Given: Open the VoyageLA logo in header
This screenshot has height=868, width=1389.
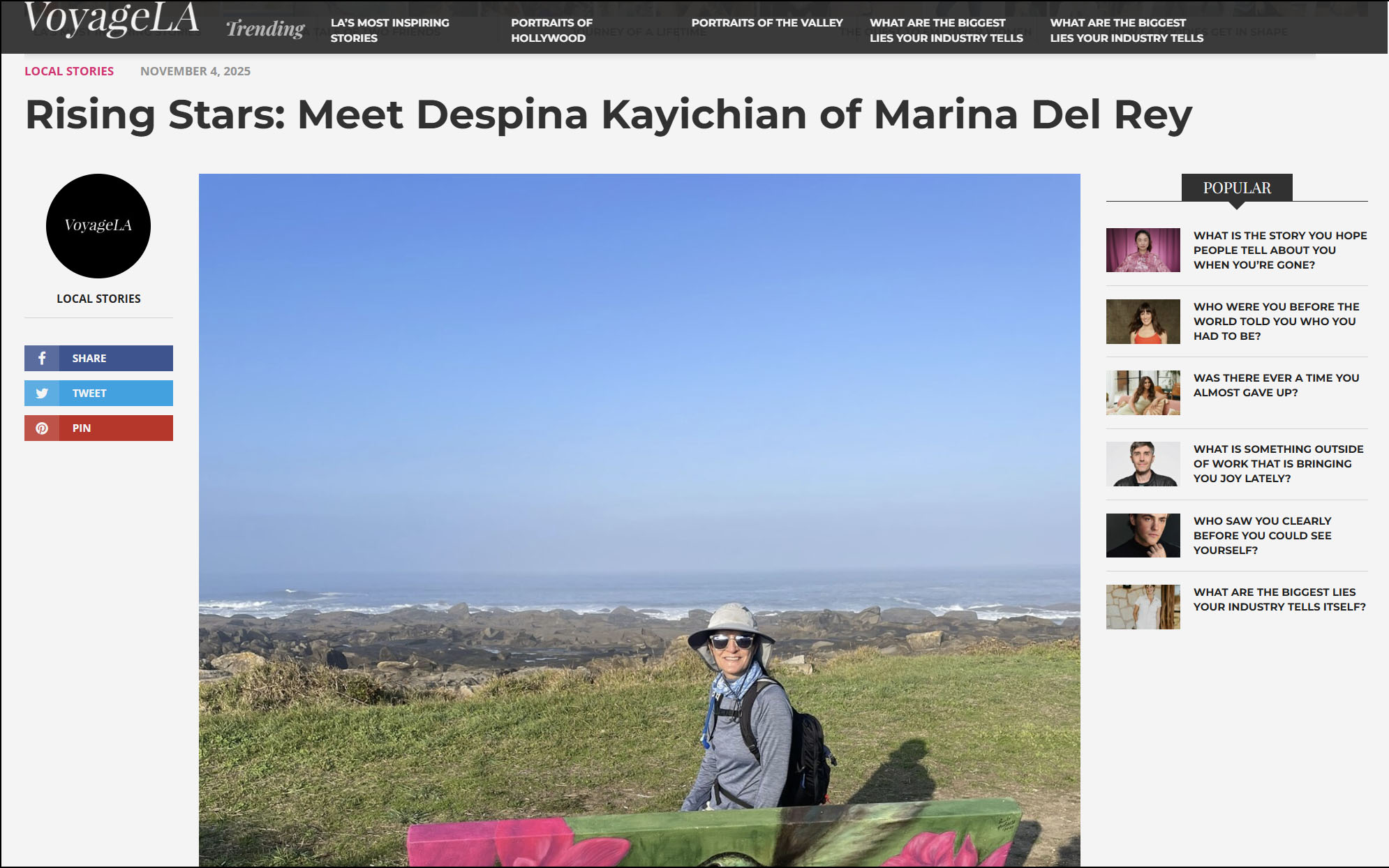Looking at the screenshot, I should click(112, 20).
